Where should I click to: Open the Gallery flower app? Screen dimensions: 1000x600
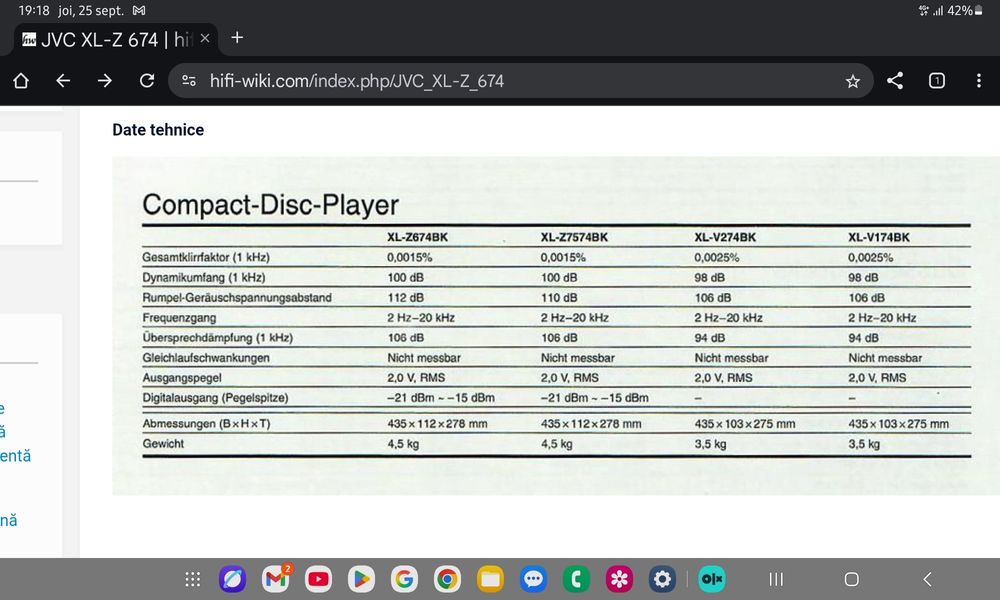[x=619, y=579]
